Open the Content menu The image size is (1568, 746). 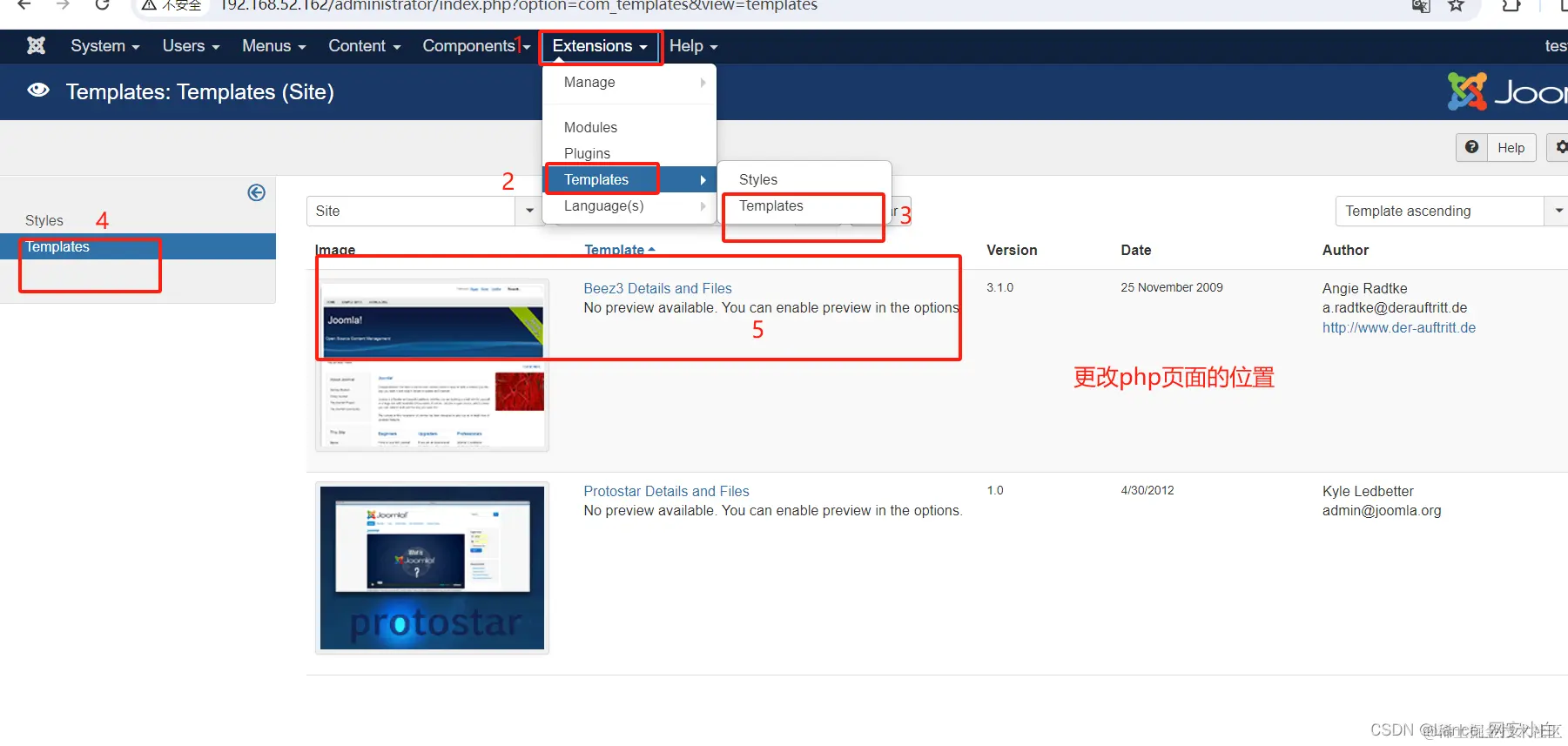[x=365, y=46]
